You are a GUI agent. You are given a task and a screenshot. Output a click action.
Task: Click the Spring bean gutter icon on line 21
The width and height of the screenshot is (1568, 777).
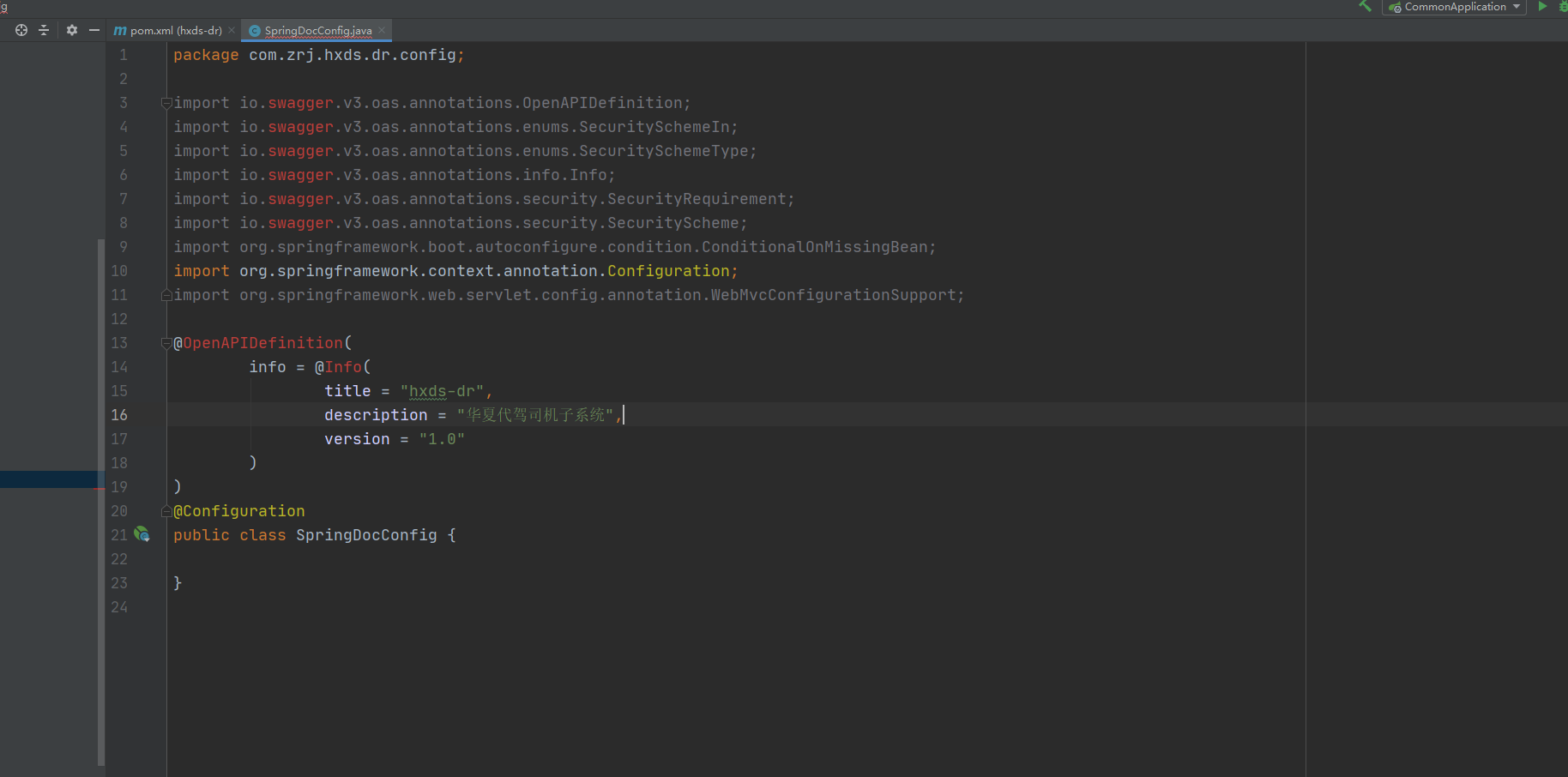point(142,534)
